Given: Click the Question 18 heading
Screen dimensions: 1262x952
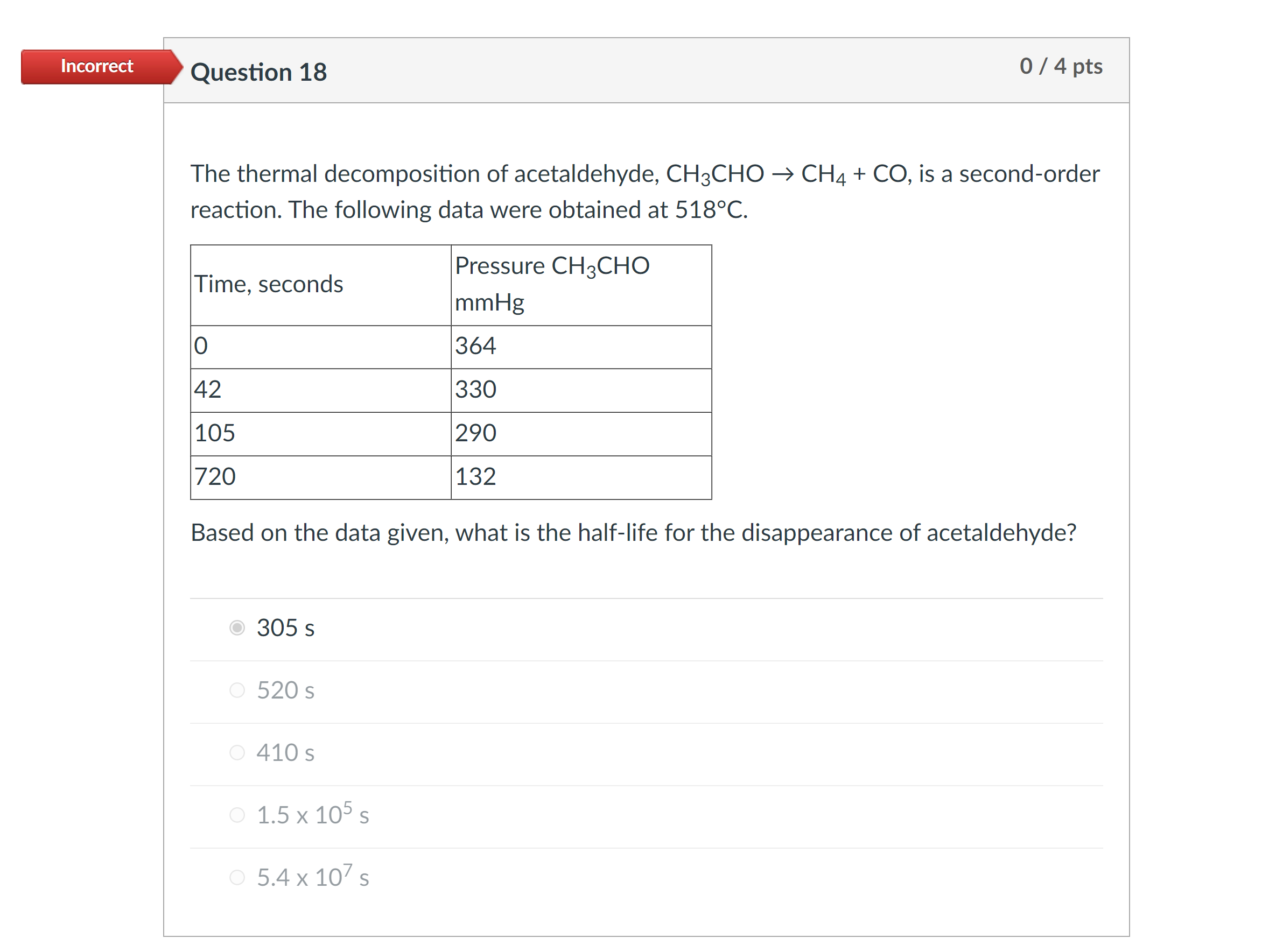Looking at the screenshot, I should coord(260,72).
